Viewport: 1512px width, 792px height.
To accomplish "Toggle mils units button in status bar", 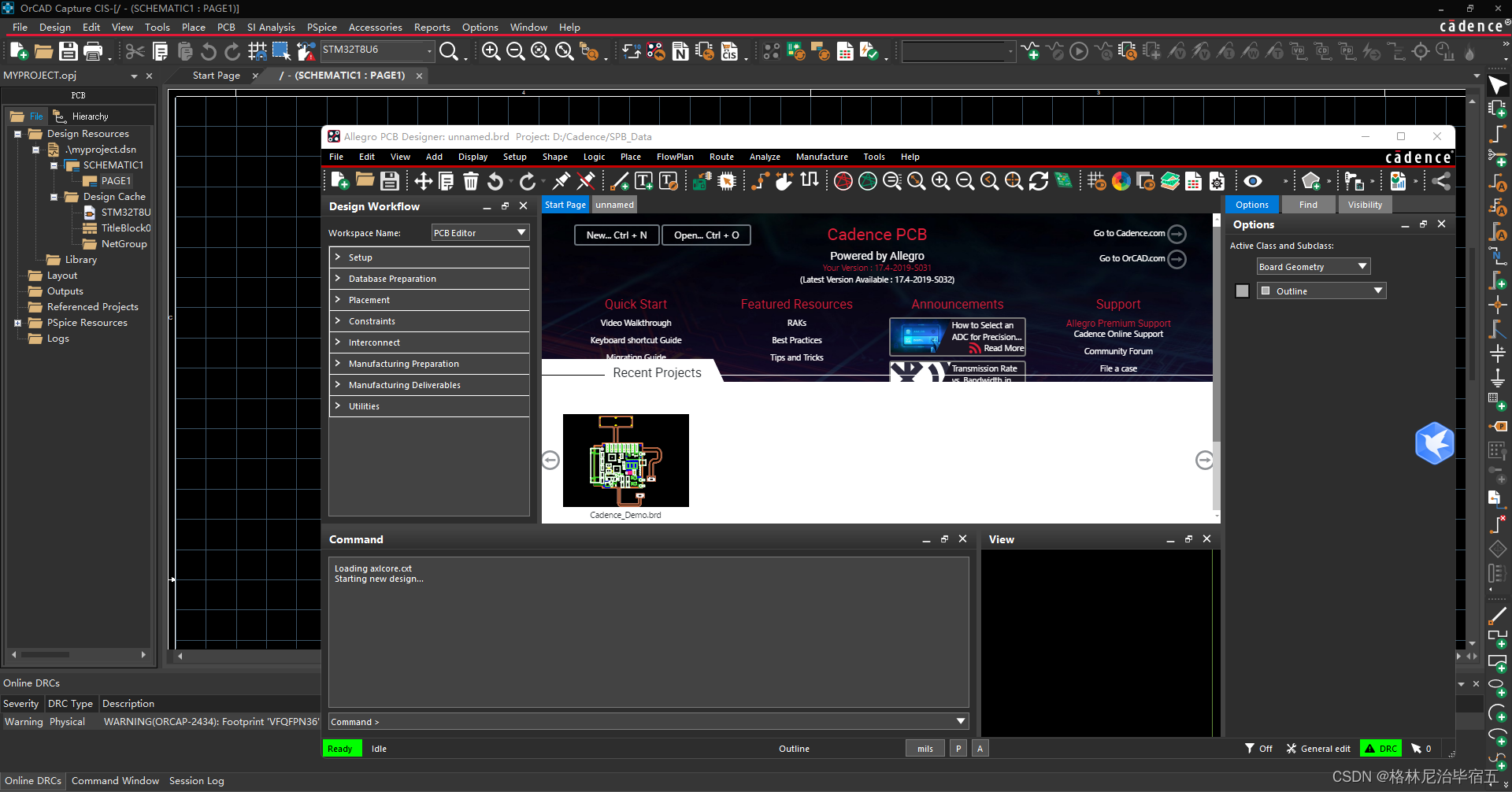I will coord(925,749).
